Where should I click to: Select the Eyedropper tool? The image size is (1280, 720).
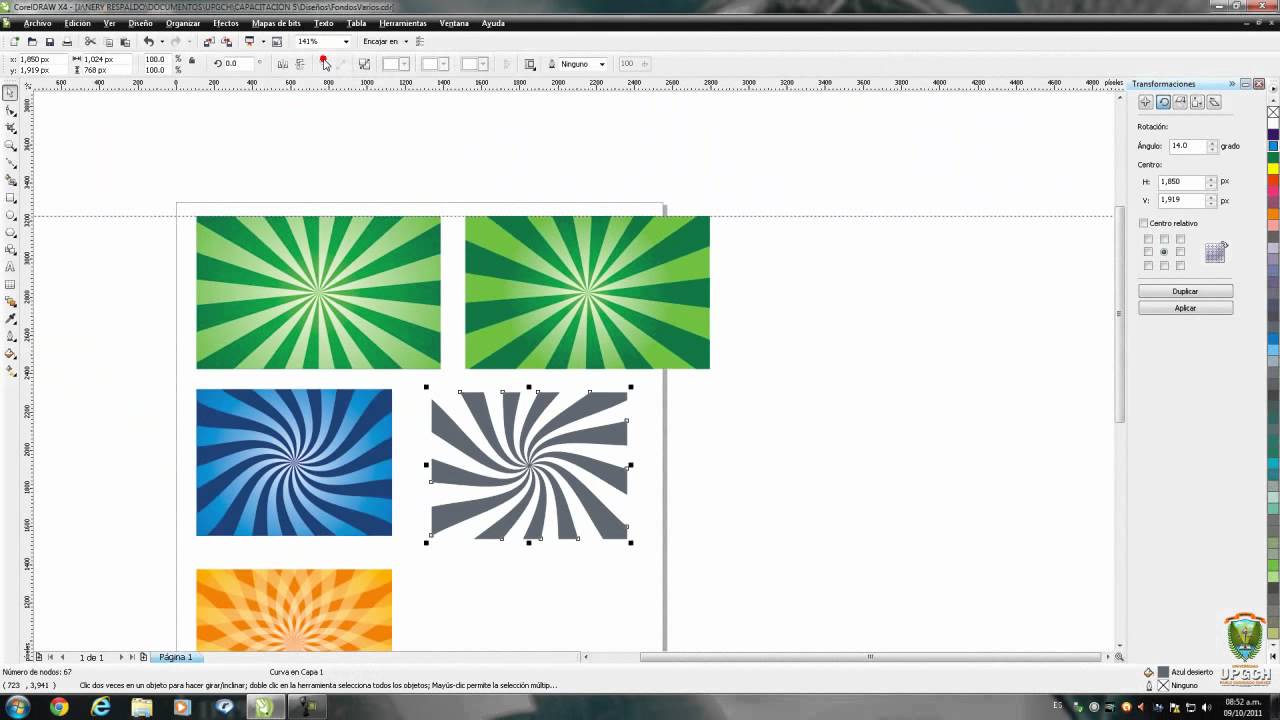(11, 319)
